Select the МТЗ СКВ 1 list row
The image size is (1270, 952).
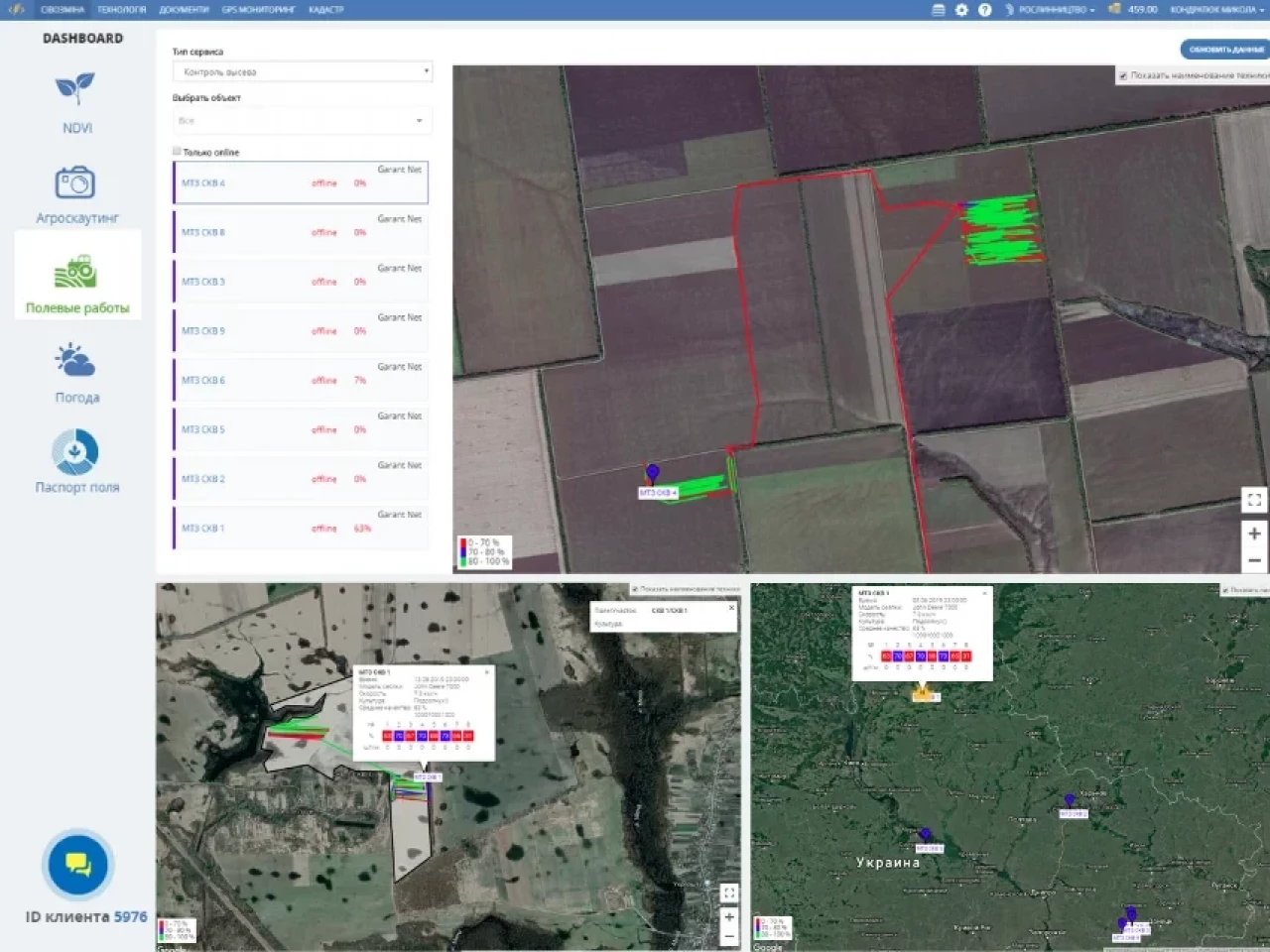(301, 528)
